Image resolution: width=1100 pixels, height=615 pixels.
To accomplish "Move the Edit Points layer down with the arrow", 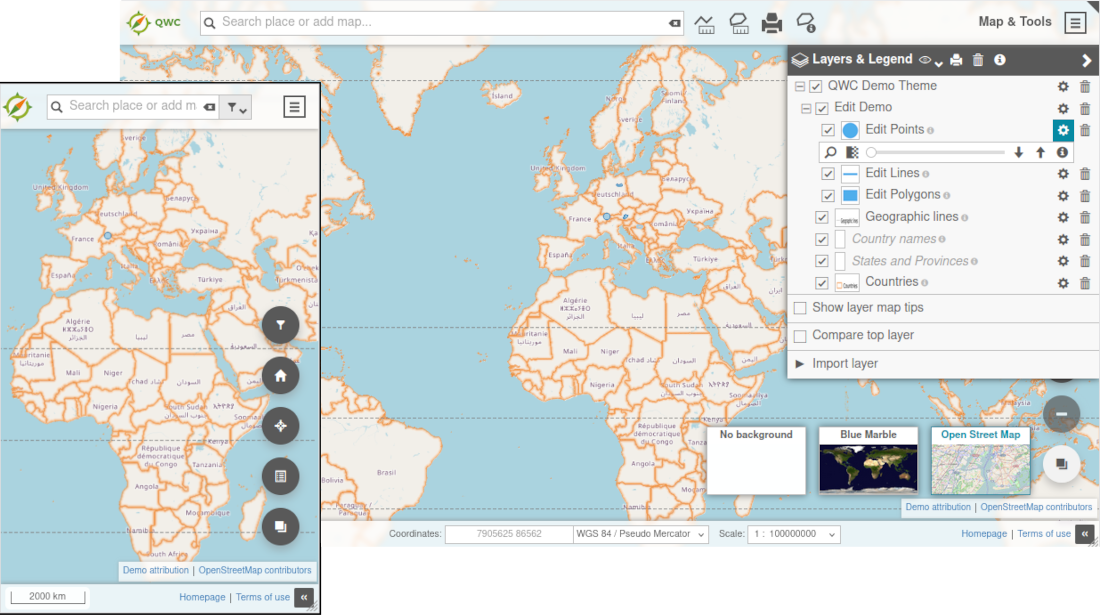I will click(x=1019, y=152).
